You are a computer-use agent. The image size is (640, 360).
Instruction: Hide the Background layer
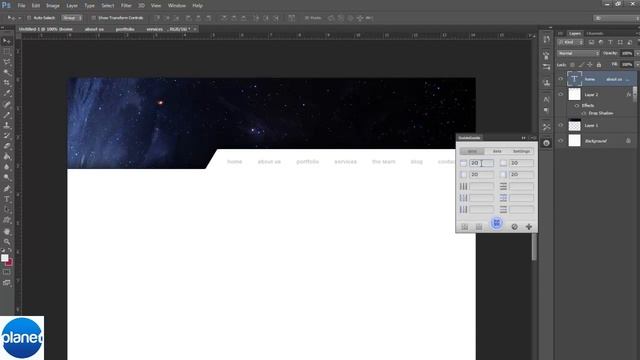click(560, 141)
